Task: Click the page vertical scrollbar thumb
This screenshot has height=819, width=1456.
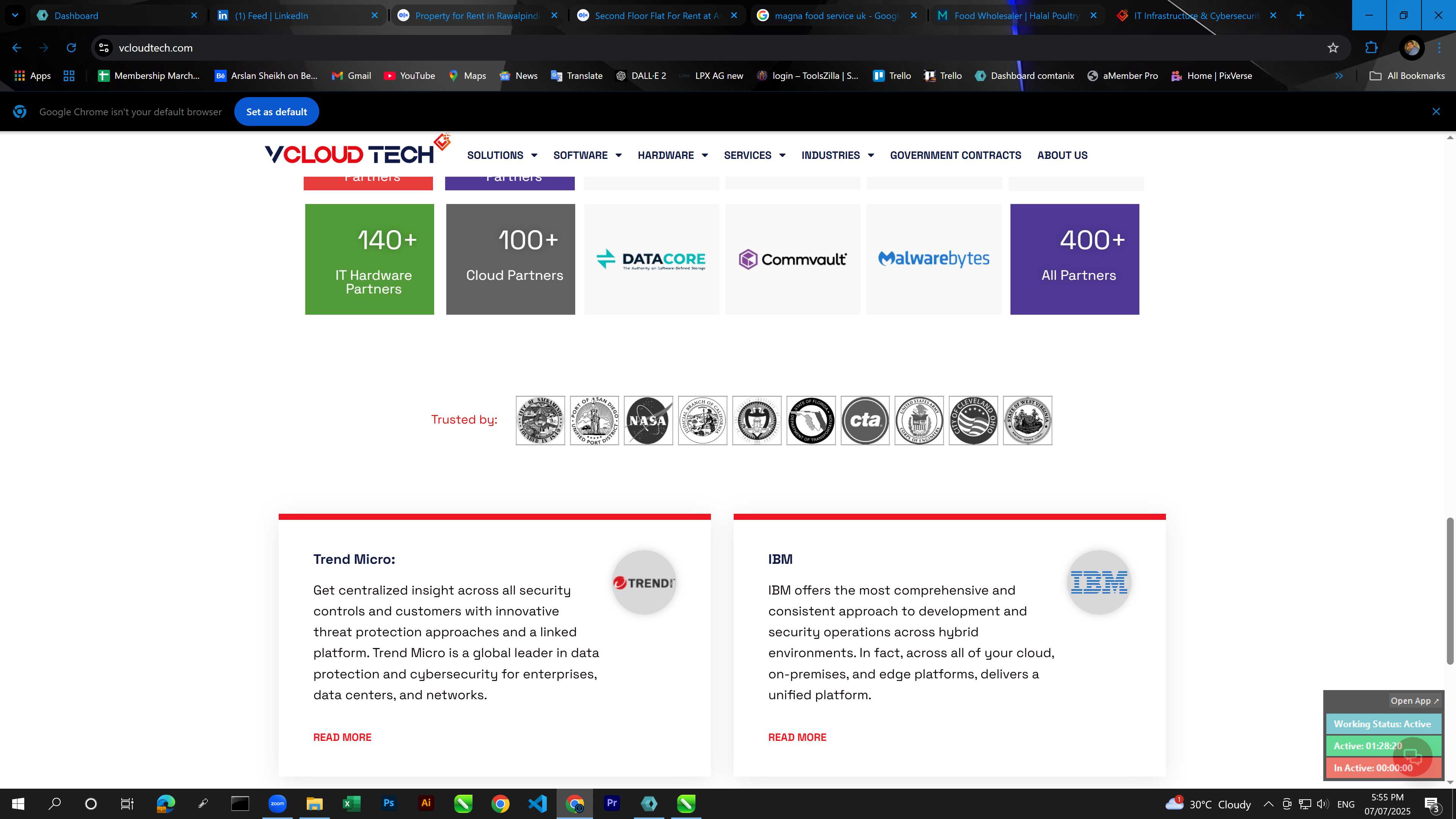Action: click(x=1450, y=591)
